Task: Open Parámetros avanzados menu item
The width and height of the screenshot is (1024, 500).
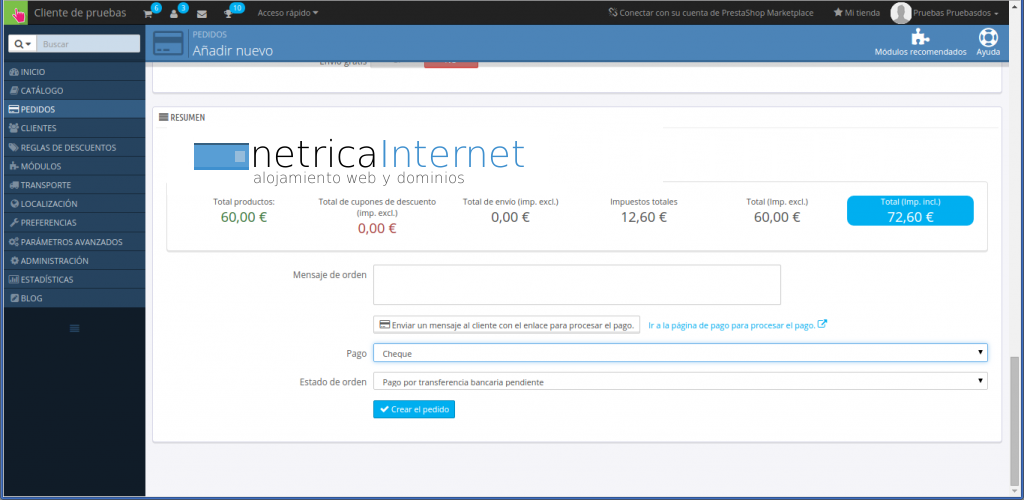Action: pyautogui.click(x=74, y=242)
